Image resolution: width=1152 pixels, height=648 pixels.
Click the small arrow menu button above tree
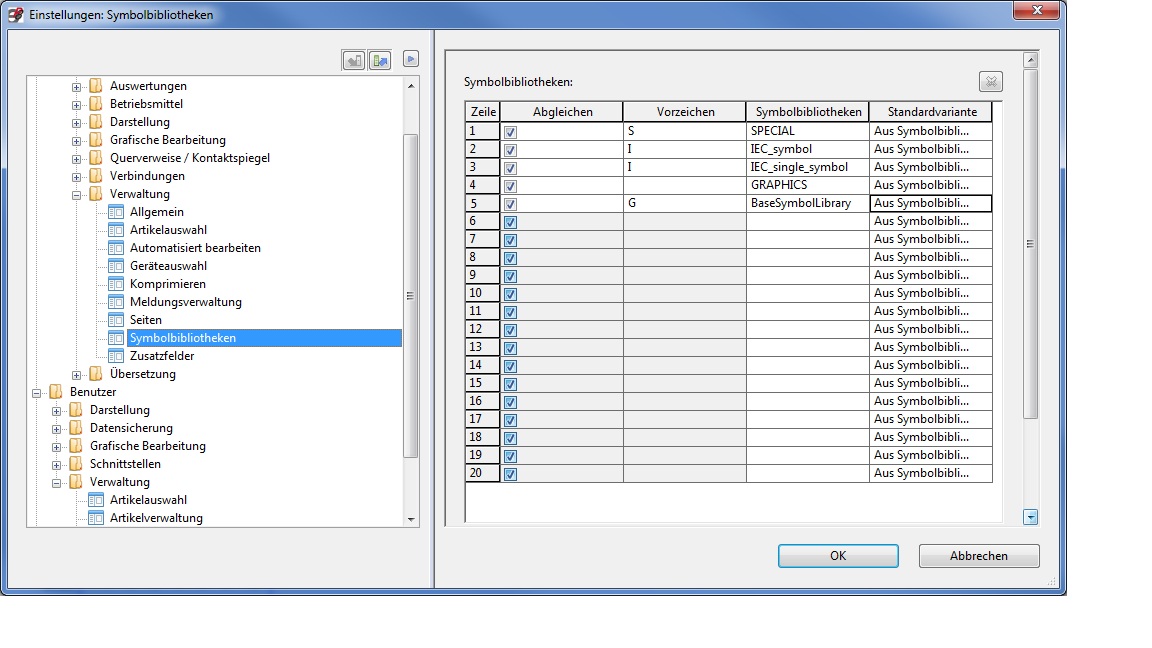[x=411, y=59]
